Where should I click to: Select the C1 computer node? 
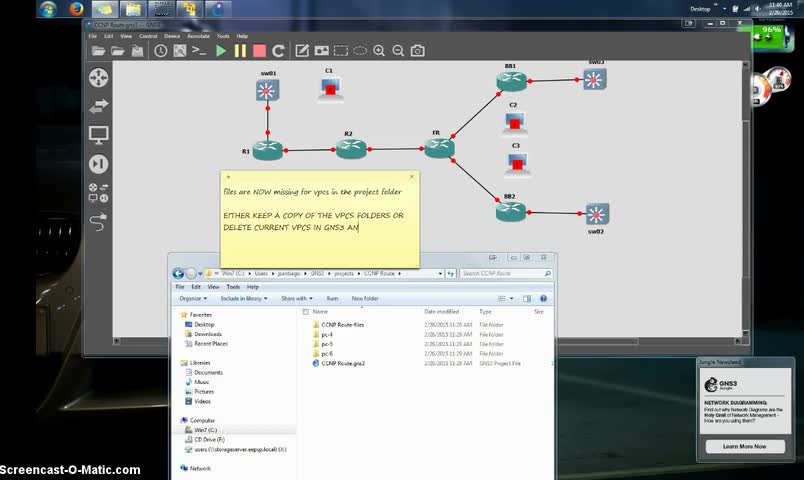[331, 89]
